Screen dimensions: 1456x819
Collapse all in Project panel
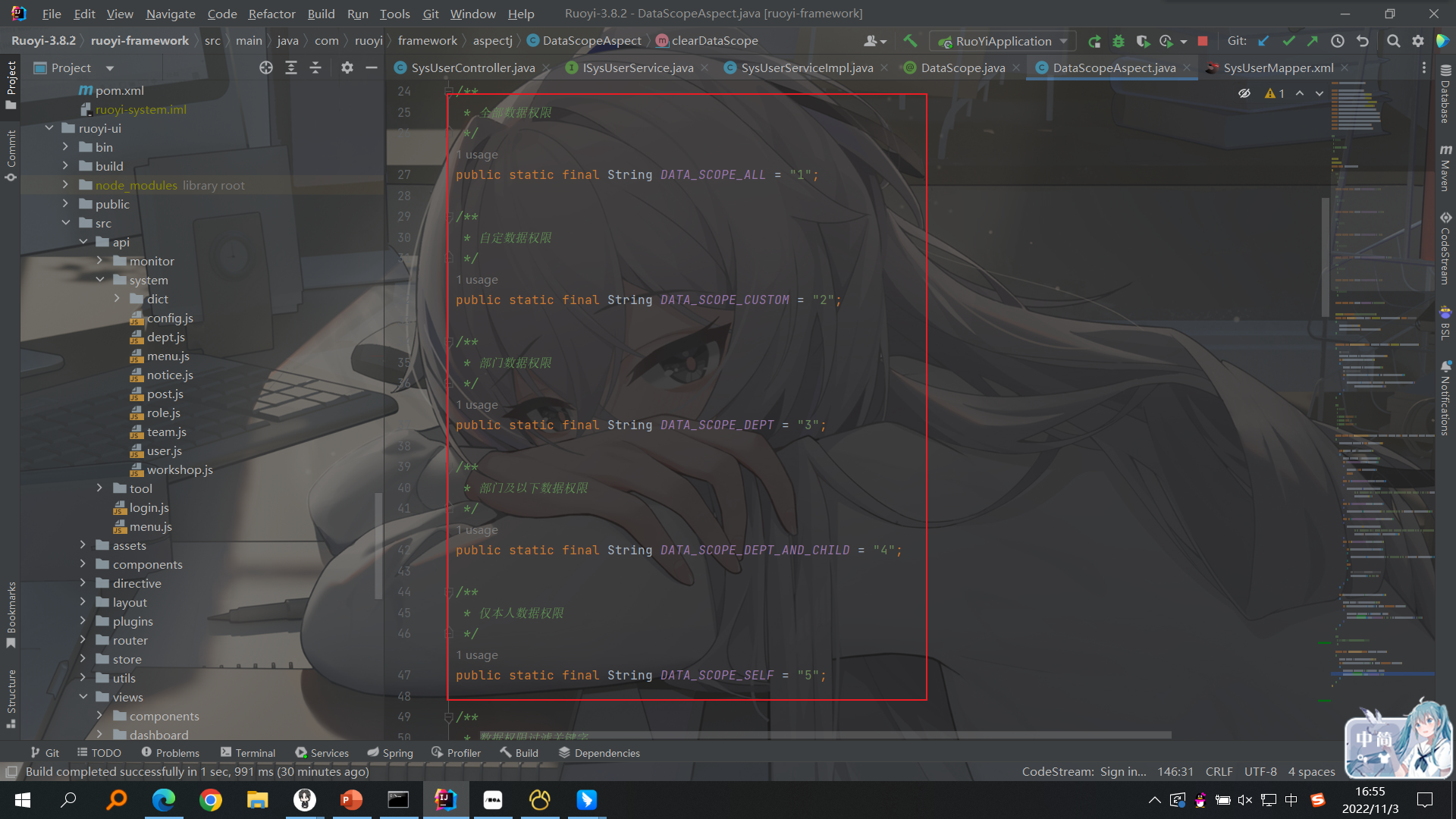click(x=315, y=67)
